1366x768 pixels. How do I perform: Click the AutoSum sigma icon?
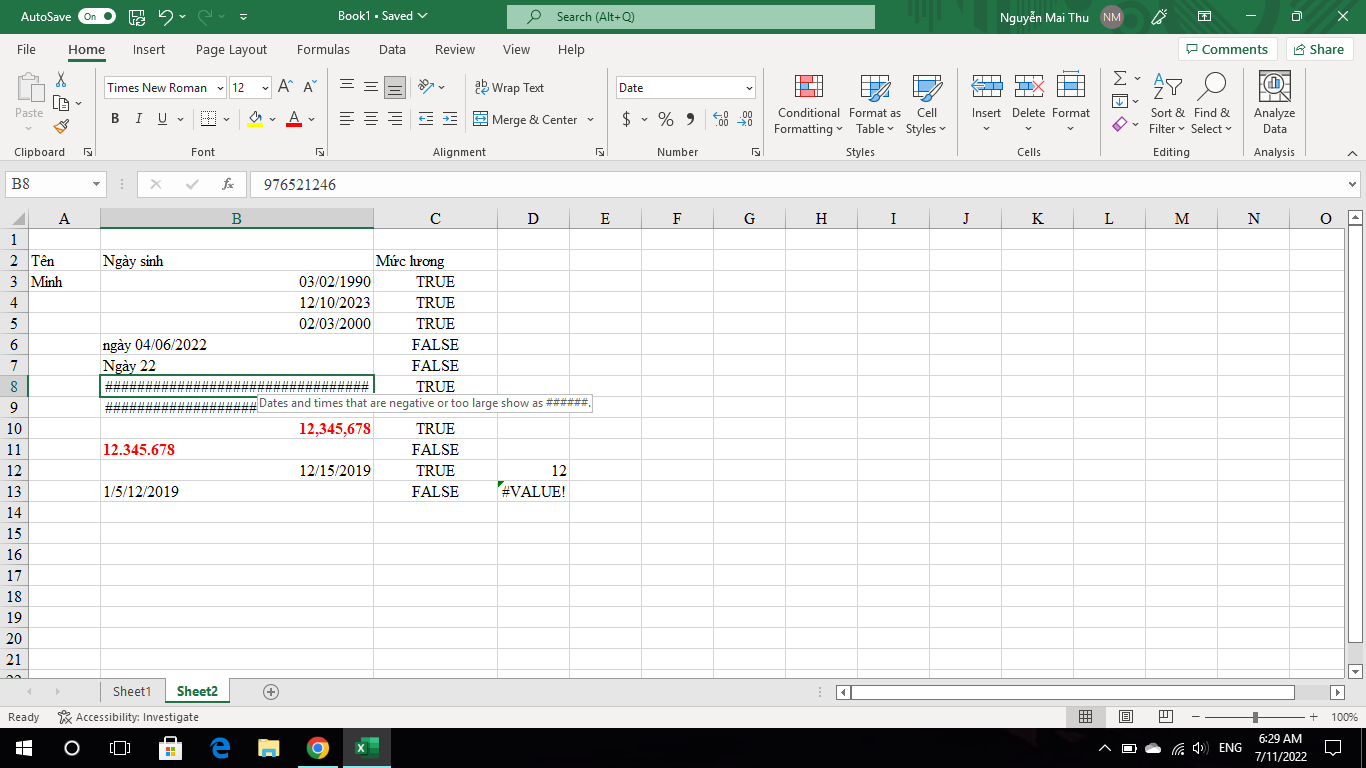1120,78
